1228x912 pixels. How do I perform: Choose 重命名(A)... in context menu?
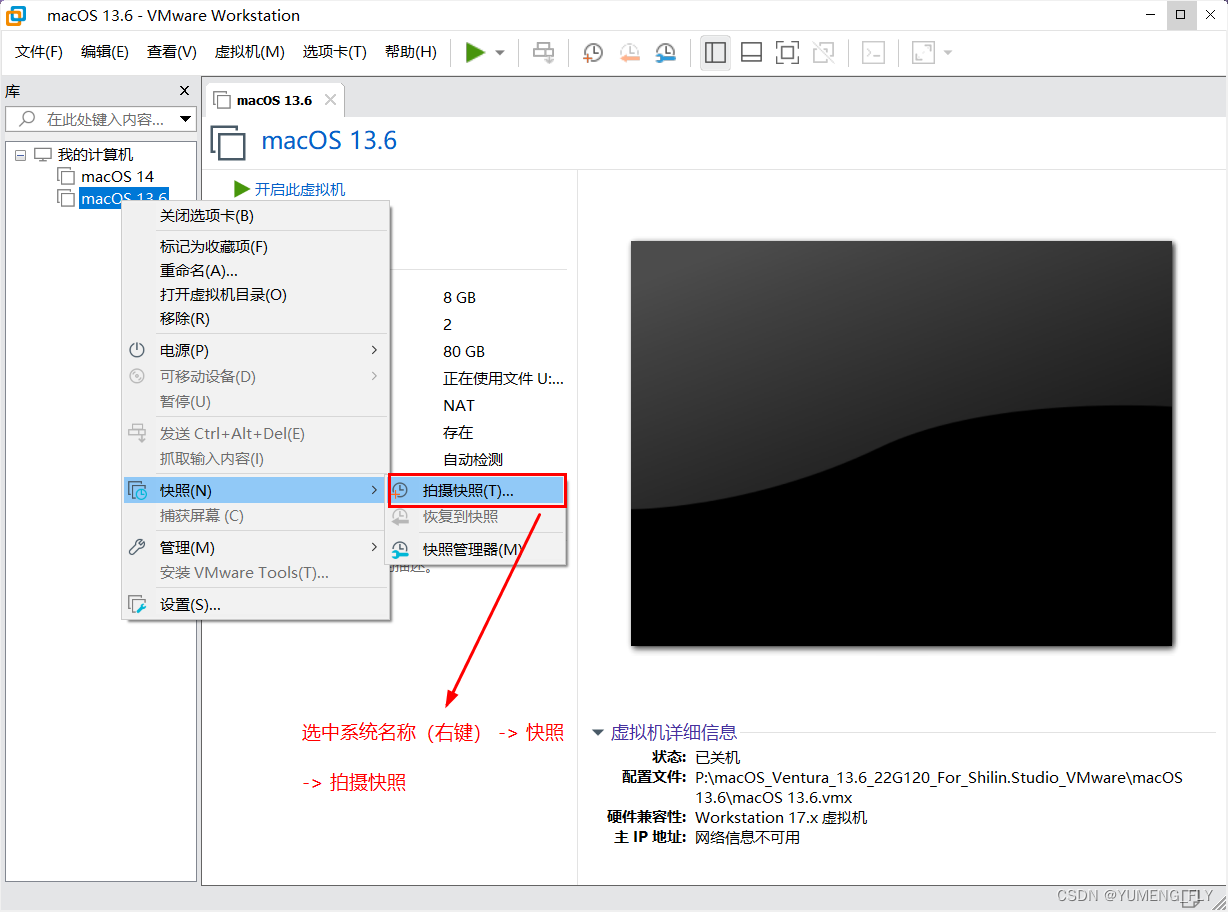(x=255, y=270)
